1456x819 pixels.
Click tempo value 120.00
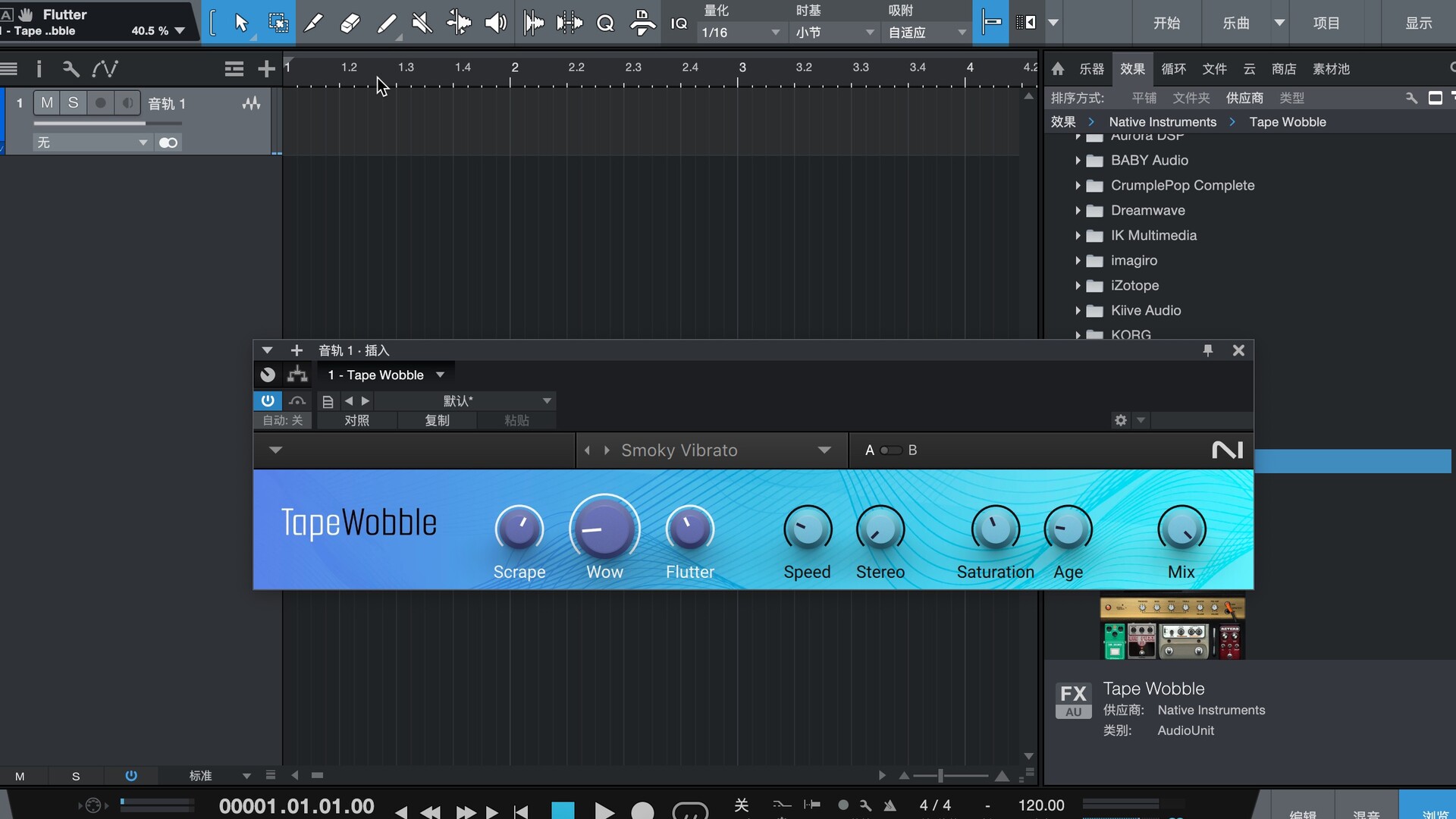pyautogui.click(x=1040, y=805)
